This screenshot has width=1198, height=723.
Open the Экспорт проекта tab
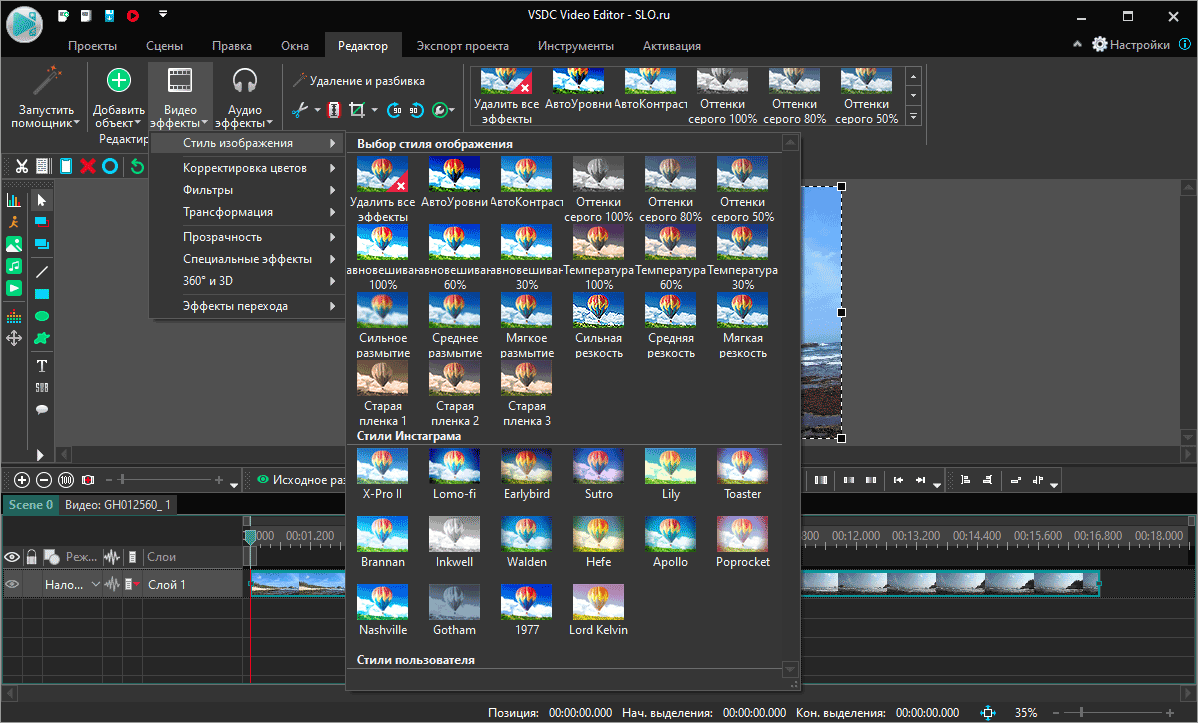462,46
